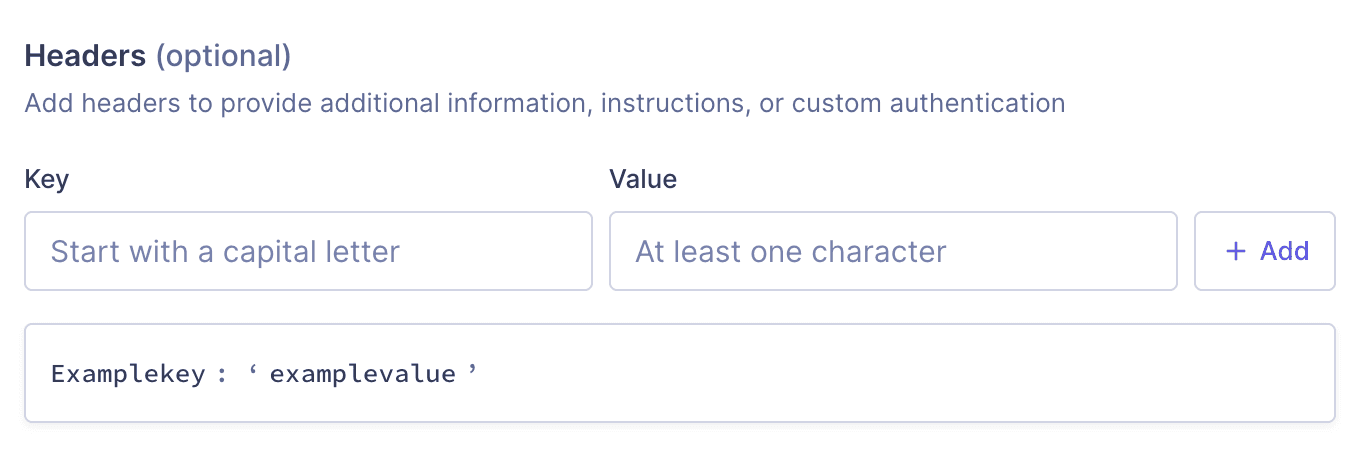Click the colon after Examplekey
The height and width of the screenshot is (462, 1372).
coord(222,375)
